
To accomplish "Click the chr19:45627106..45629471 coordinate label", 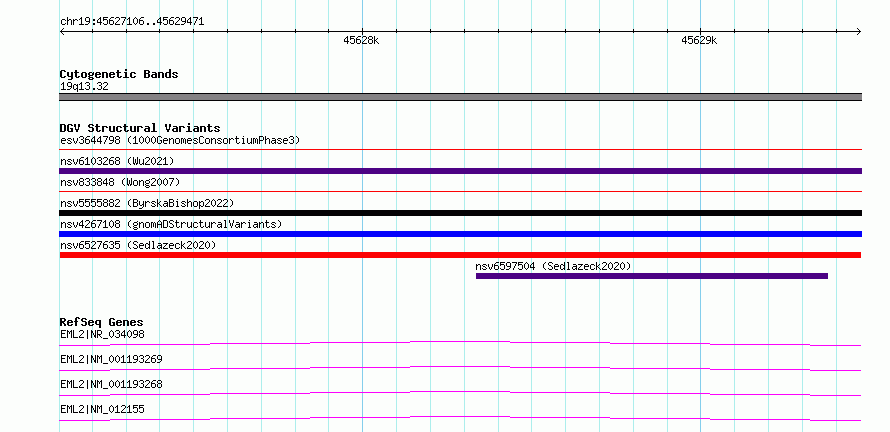I will tap(132, 22).
